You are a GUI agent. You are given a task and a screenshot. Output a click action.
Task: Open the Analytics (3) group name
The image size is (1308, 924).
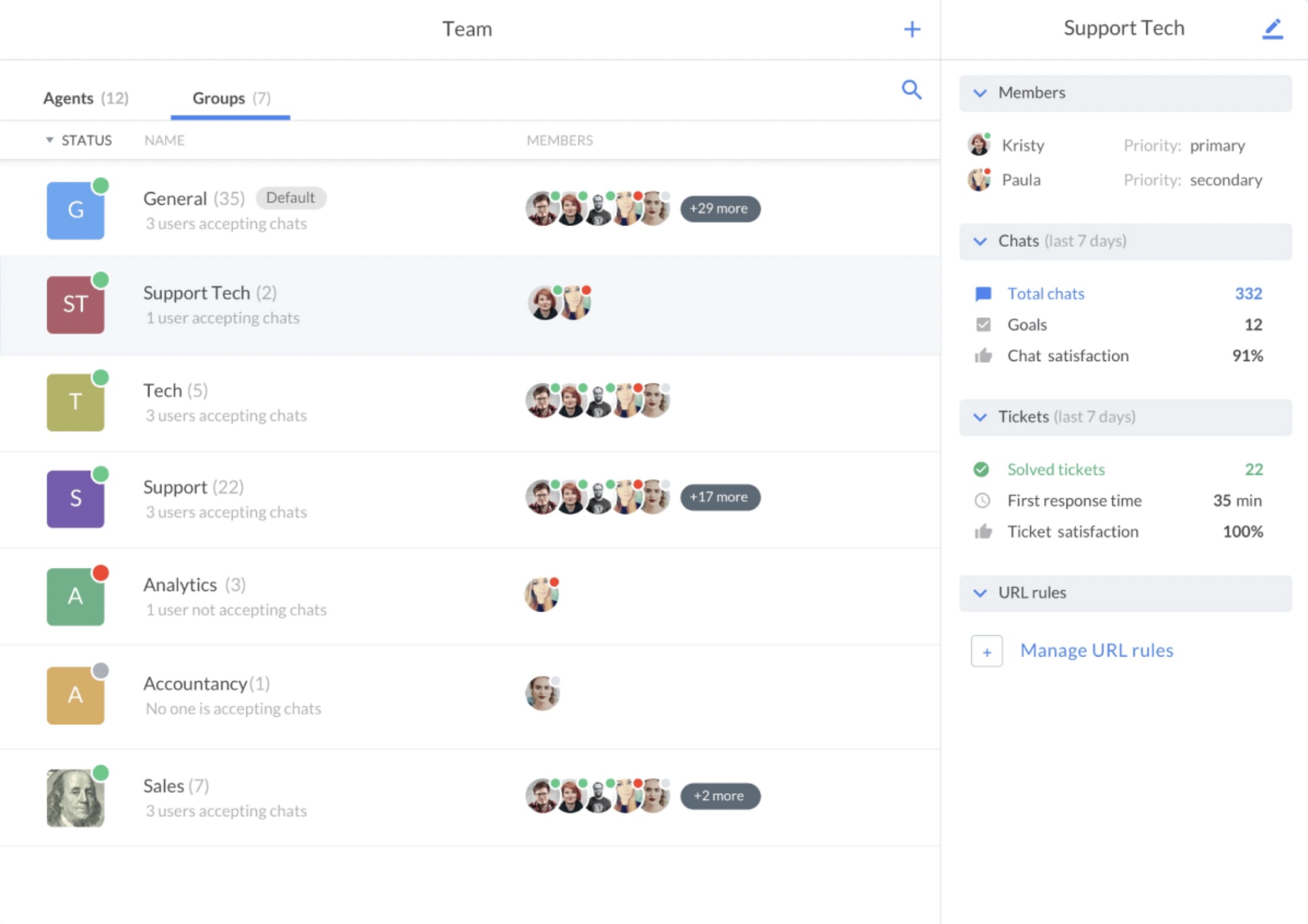coord(194,585)
